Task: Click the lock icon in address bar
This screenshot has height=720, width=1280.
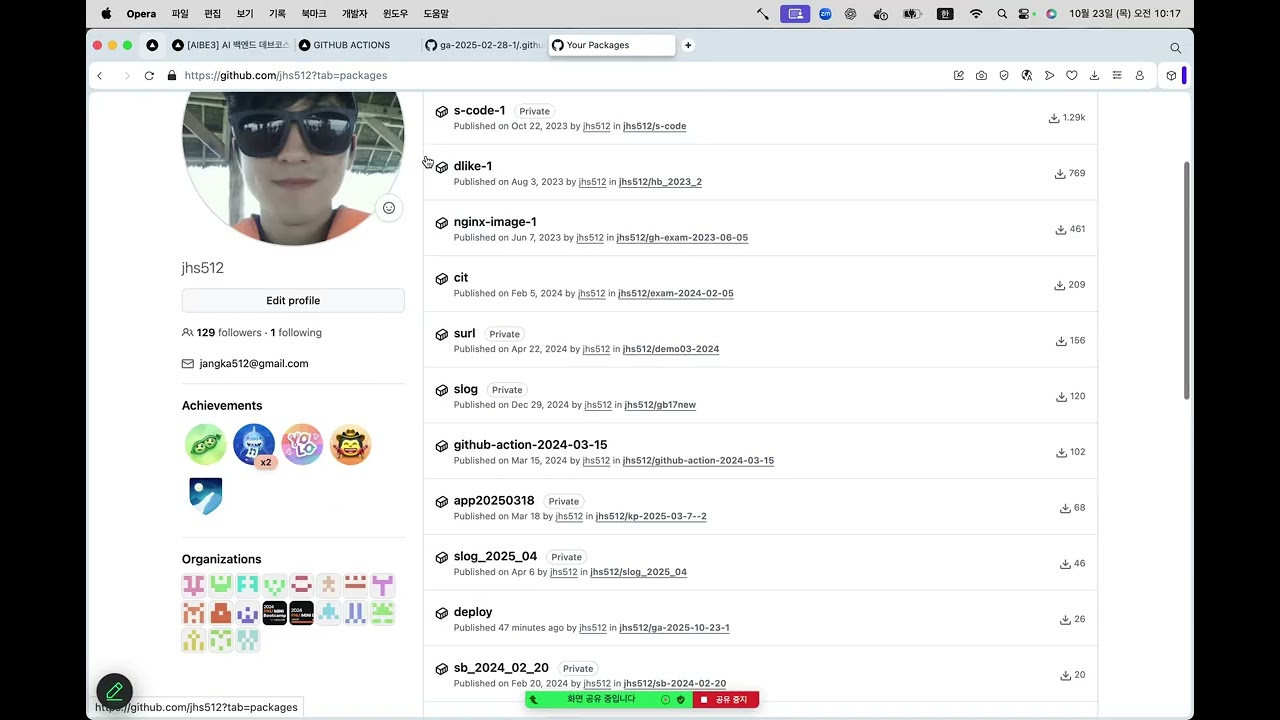Action: (172, 75)
